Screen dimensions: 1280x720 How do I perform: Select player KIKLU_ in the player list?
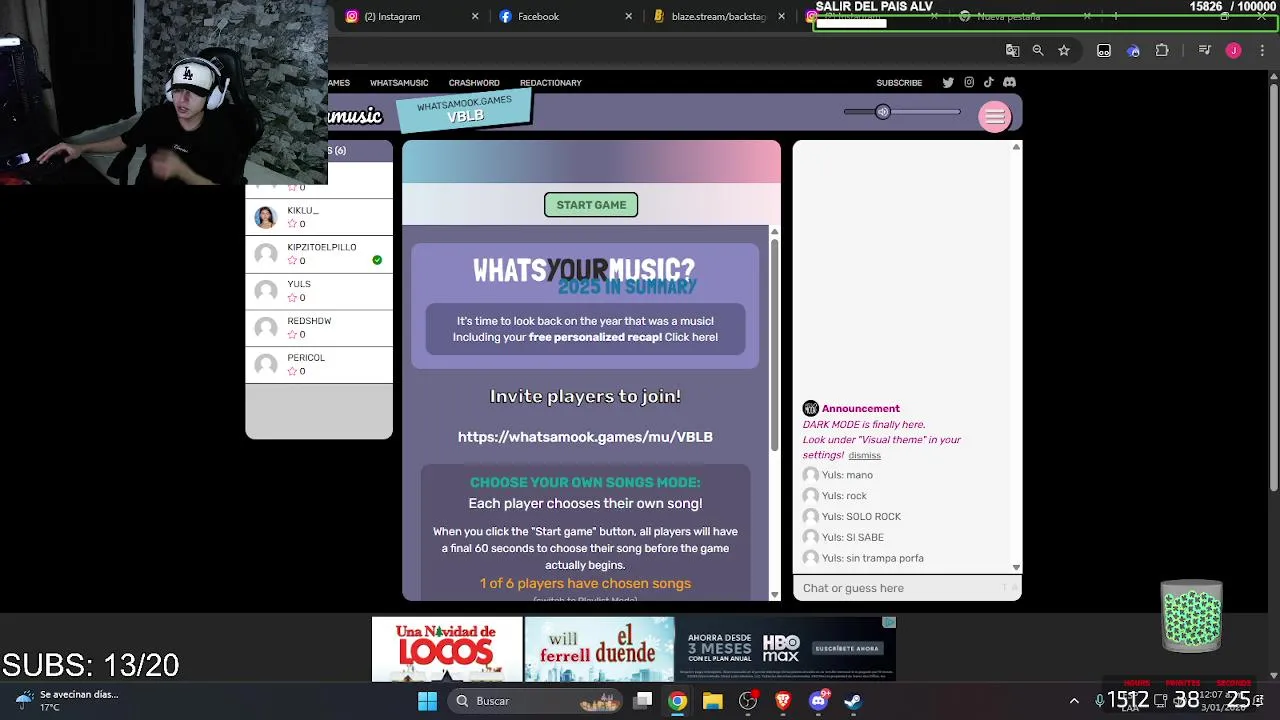pyautogui.click(x=319, y=217)
